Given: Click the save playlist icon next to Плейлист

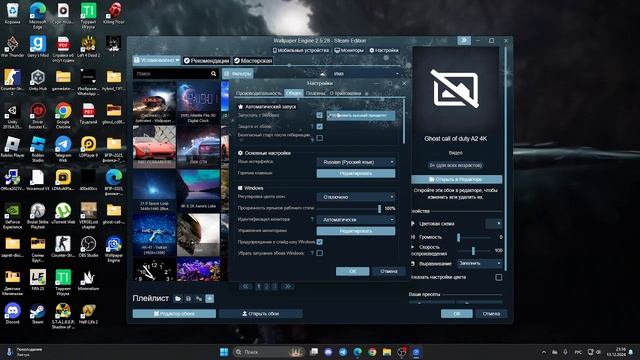Looking at the screenshot, I should click(188, 299).
